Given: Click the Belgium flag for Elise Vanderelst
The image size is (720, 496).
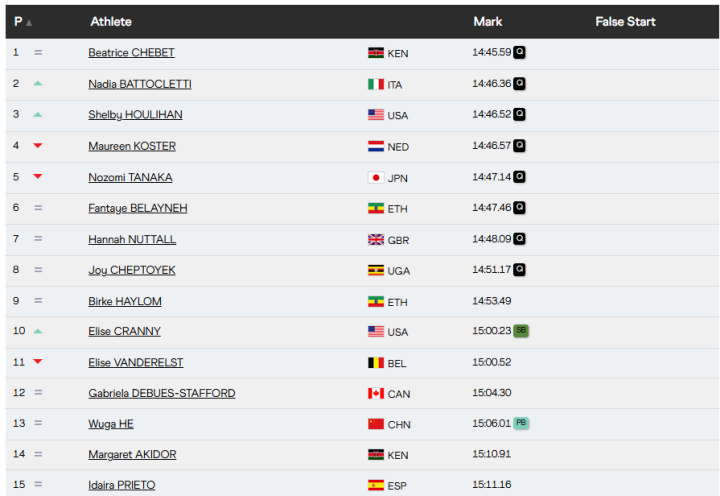Looking at the screenshot, I should 376,363.
